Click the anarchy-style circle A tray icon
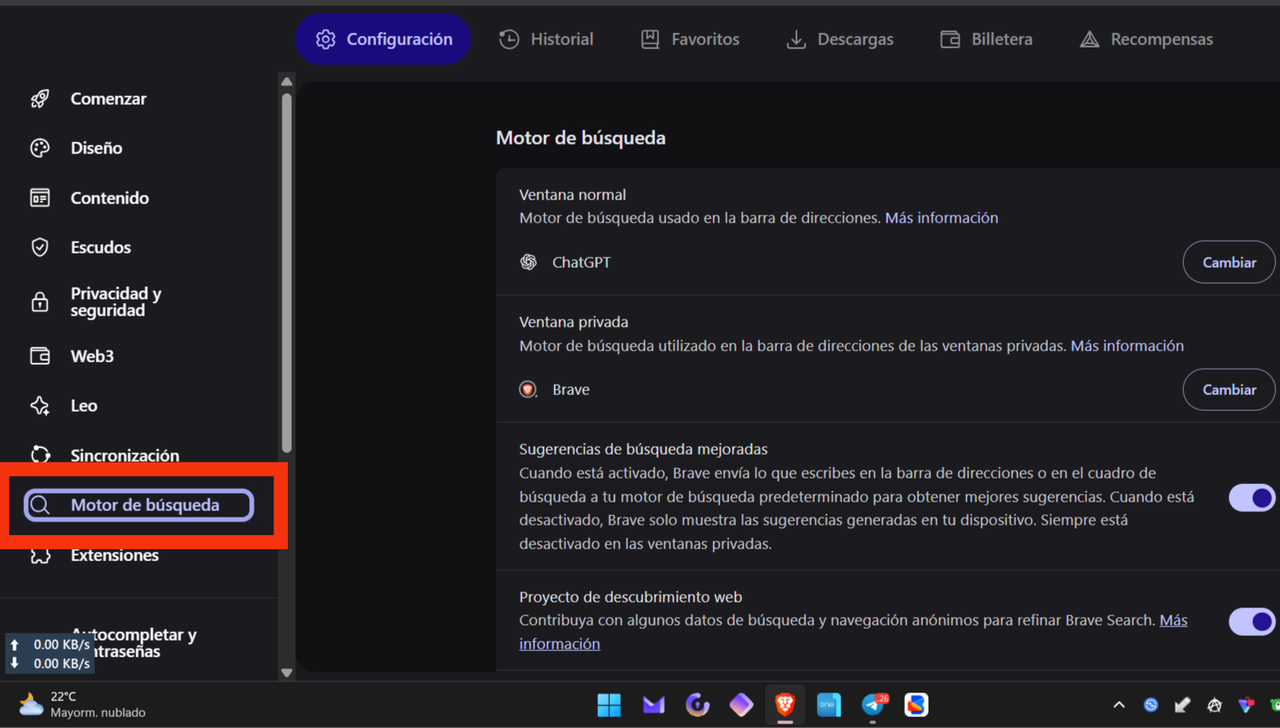The height and width of the screenshot is (728, 1280). coord(1214,705)
